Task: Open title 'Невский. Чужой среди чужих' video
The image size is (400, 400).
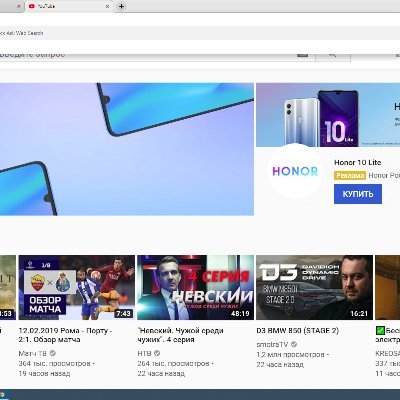Action: 180,335
